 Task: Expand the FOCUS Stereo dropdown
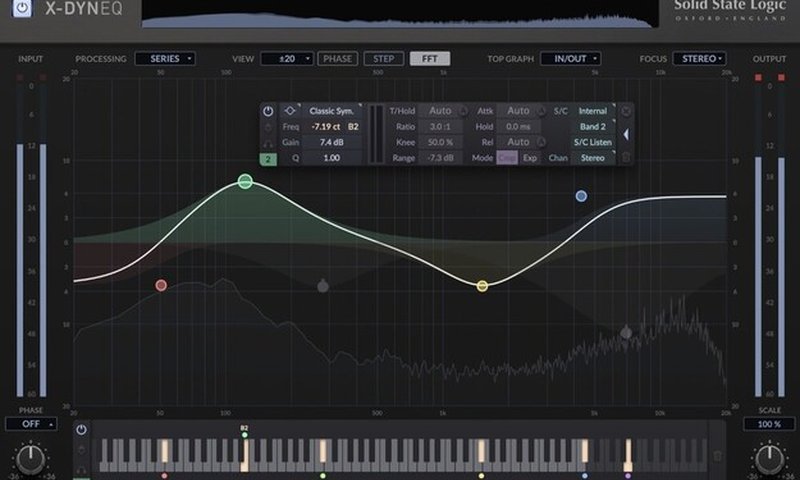coord(698,59)
